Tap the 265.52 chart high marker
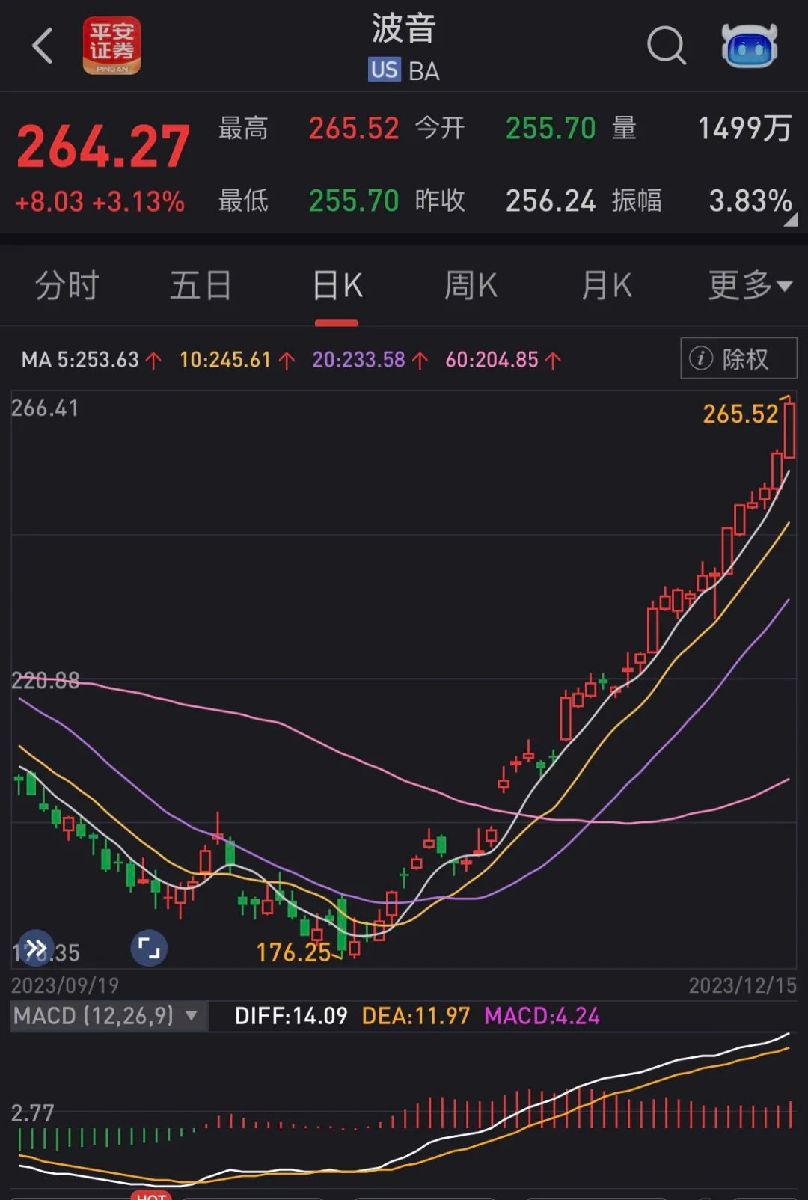The image size is (808, 1200). pyautogui.click(x=740, y=414)
